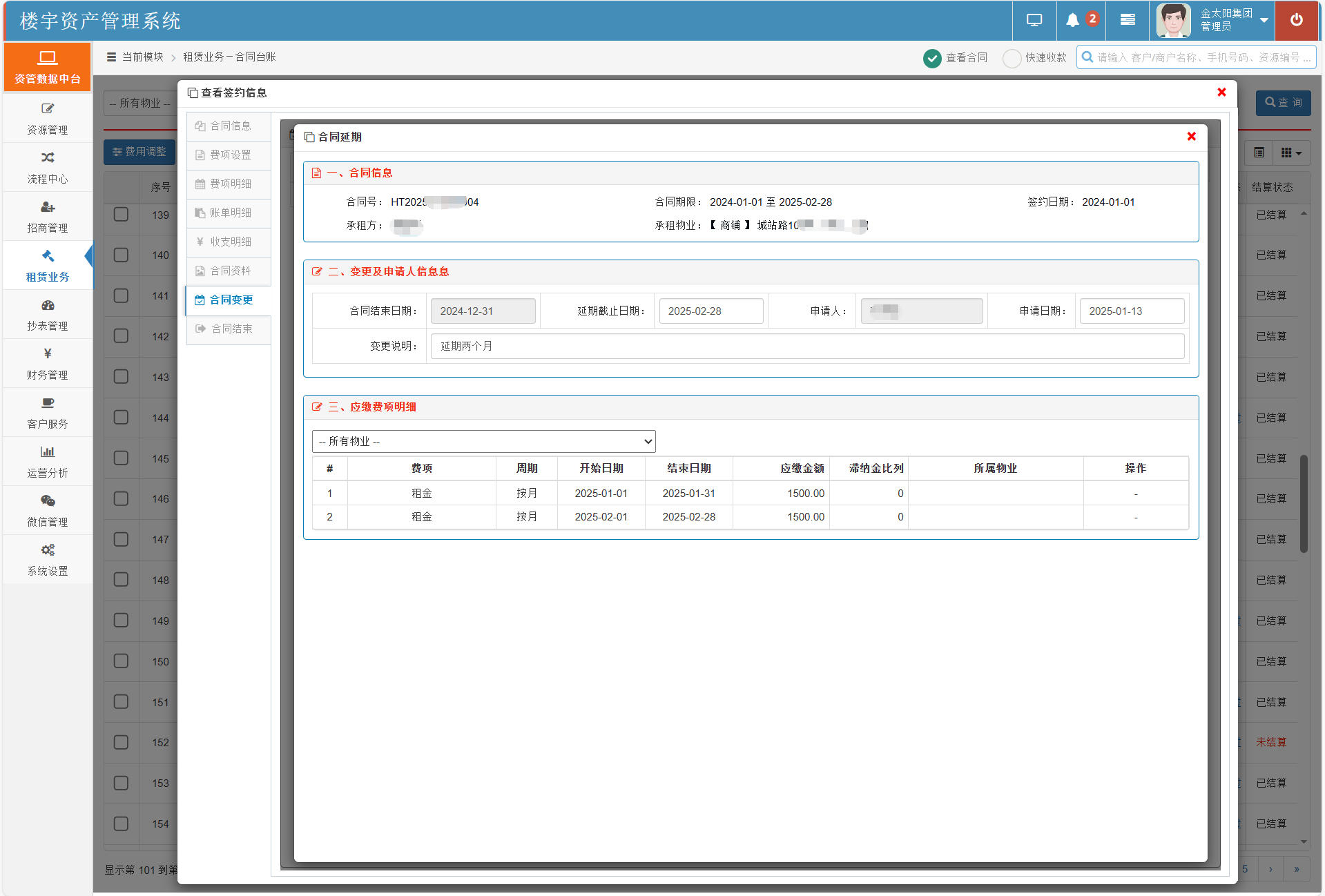
Task: Toggle list view icon in background toolbar
Action: [1259, 153]
